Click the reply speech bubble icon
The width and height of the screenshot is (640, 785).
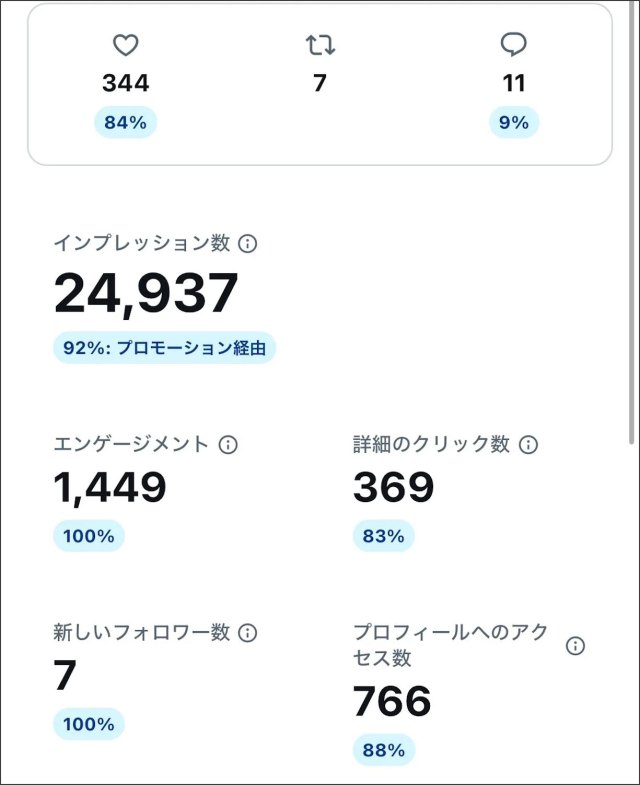[514, 45]
